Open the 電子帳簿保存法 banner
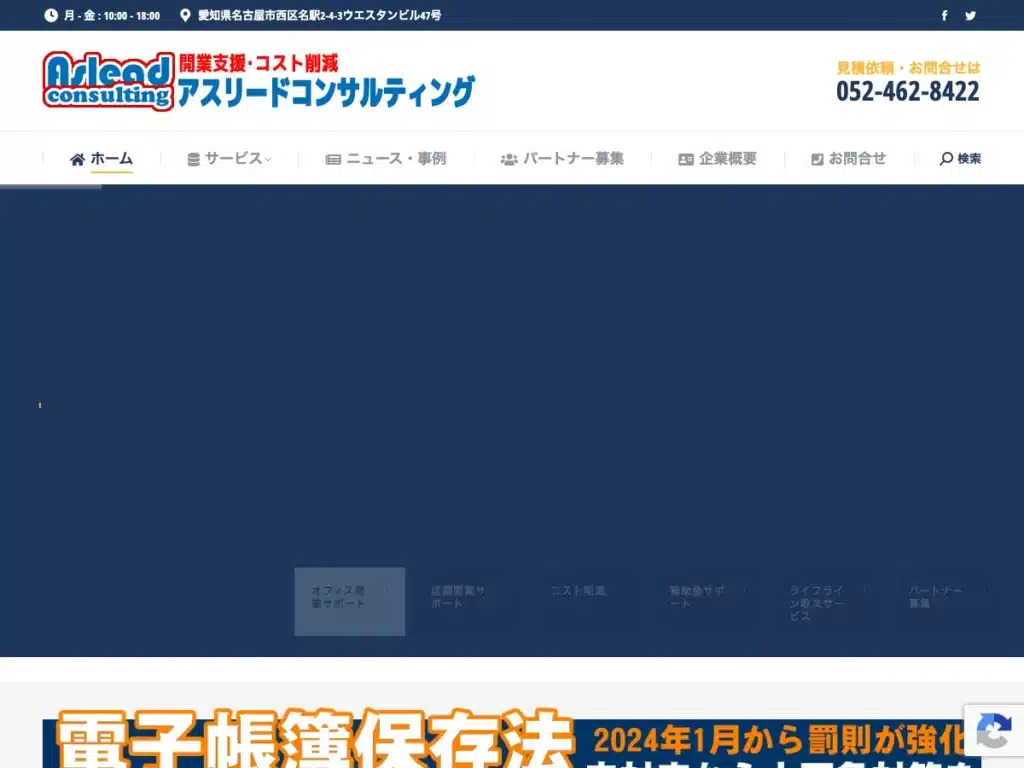 tap(511, 739)
